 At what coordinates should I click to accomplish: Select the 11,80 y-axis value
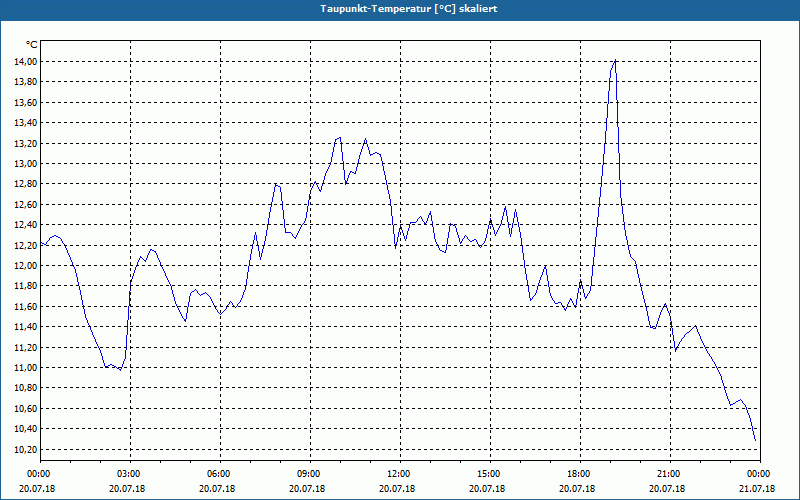coord(27,286)
